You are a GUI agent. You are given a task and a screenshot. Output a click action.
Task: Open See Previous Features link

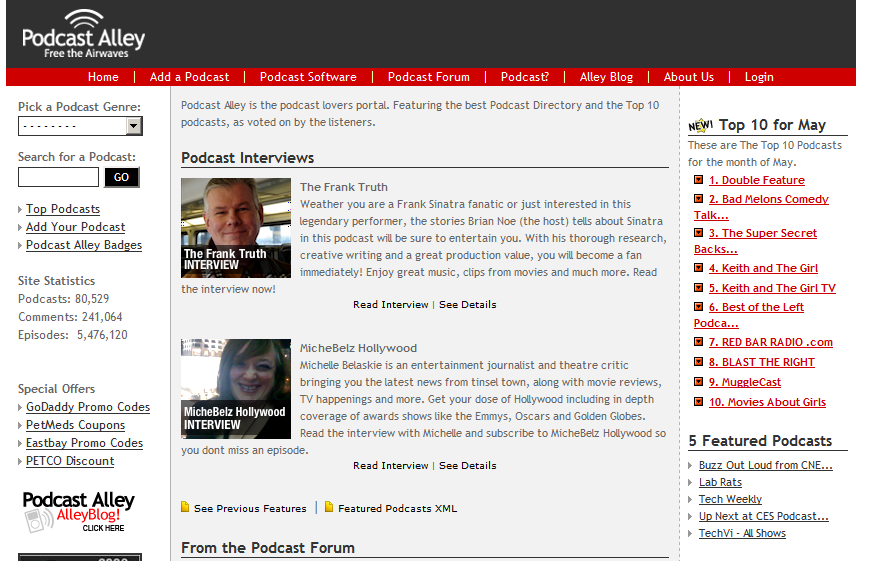click(x=250, y=509)
